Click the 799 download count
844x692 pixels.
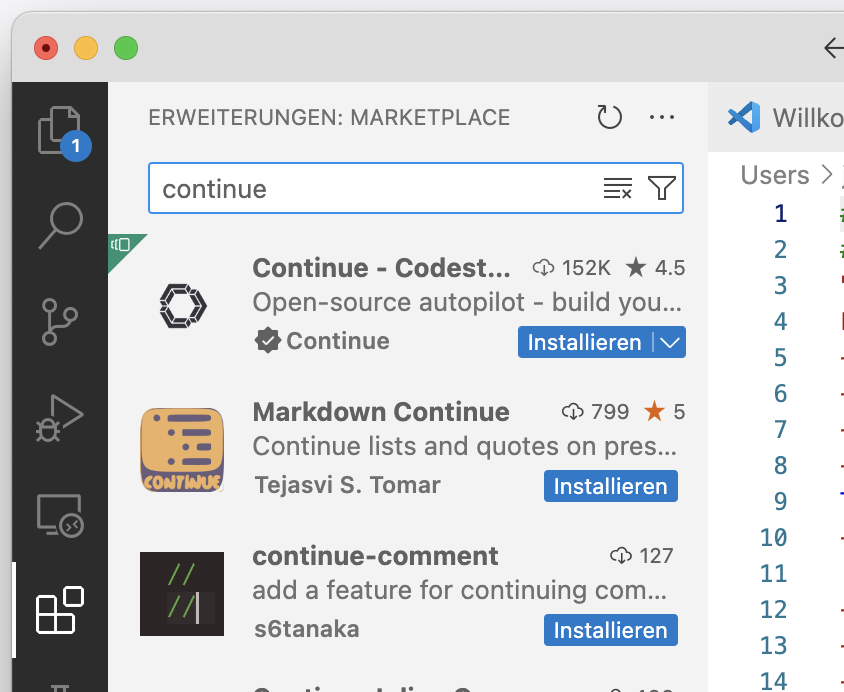pos(595,412)
